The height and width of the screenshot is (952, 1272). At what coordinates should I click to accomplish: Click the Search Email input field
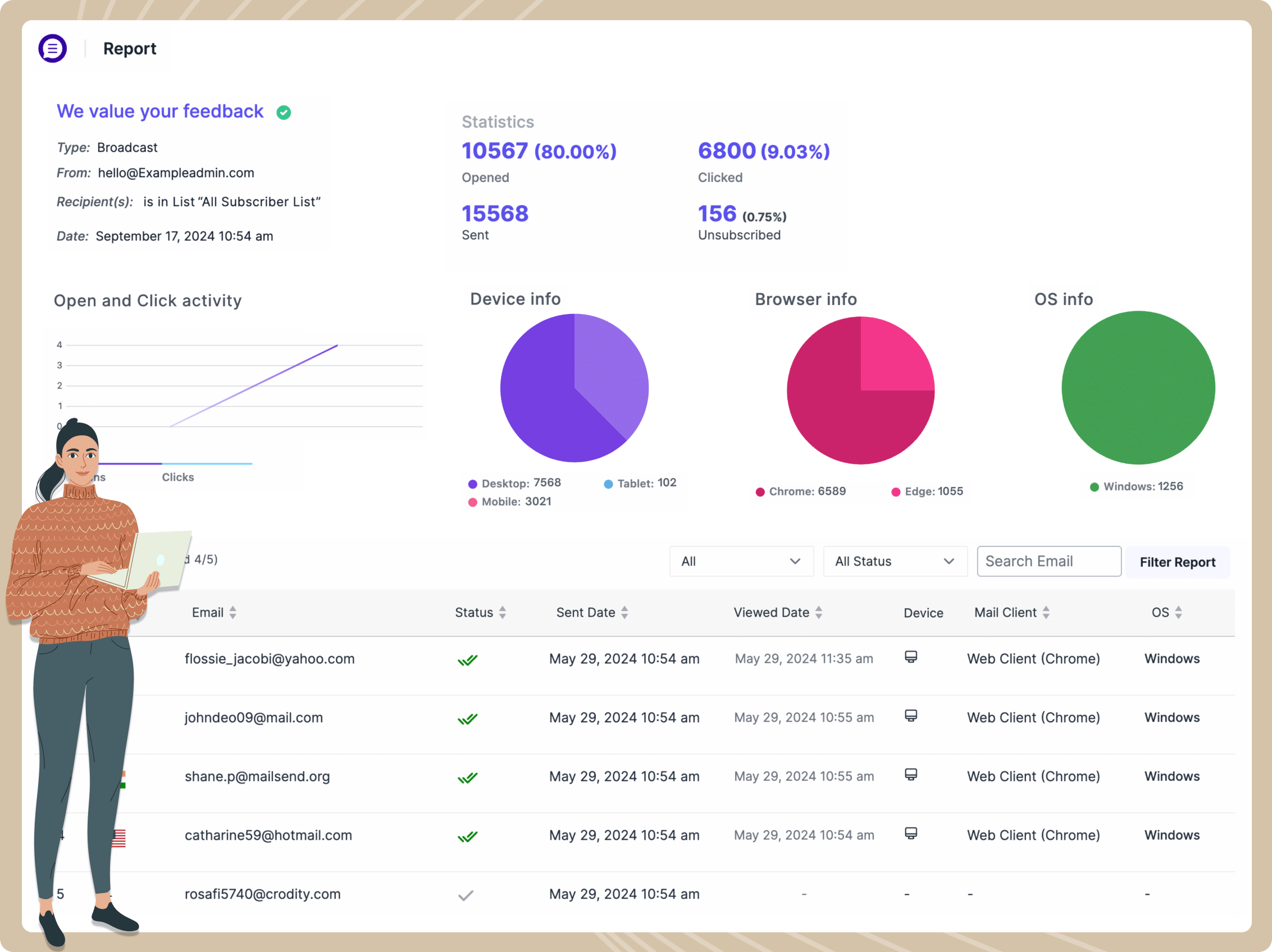pyautogui.click(x=1049, y=561)
